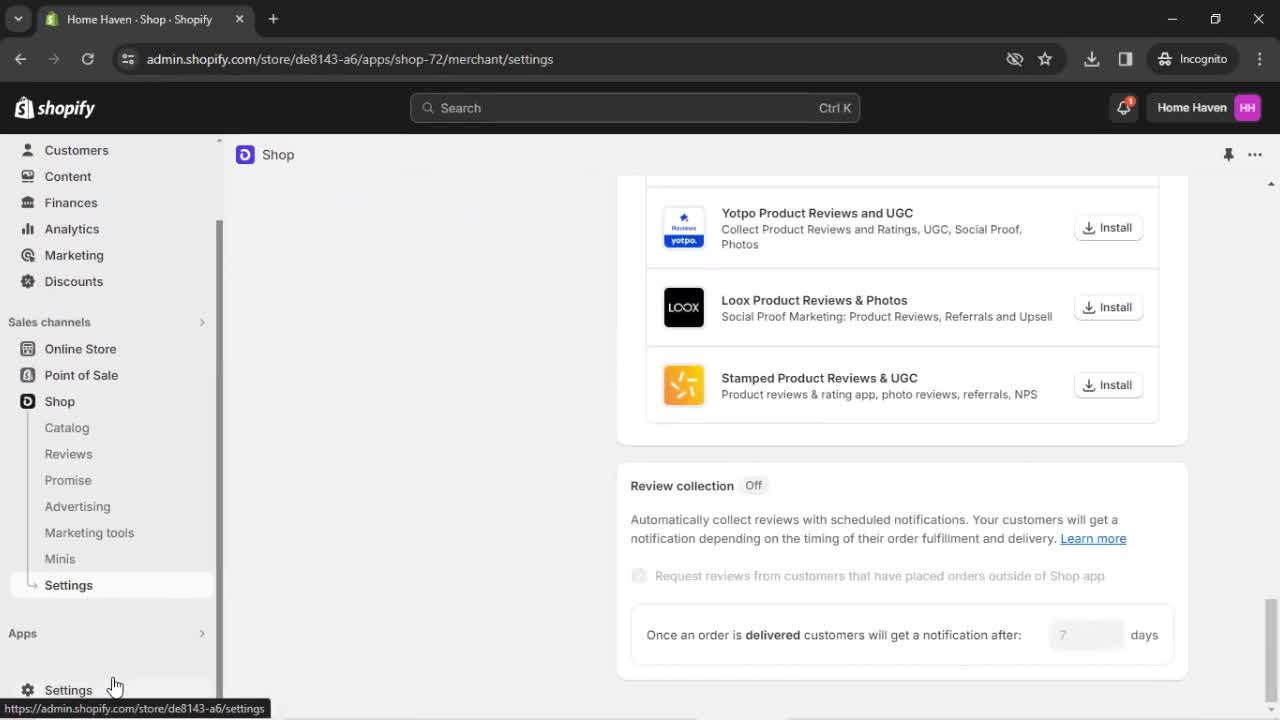This screenshot has height=720, width=1280.
Task: Focus the Search field
Action: pos(635,108)
